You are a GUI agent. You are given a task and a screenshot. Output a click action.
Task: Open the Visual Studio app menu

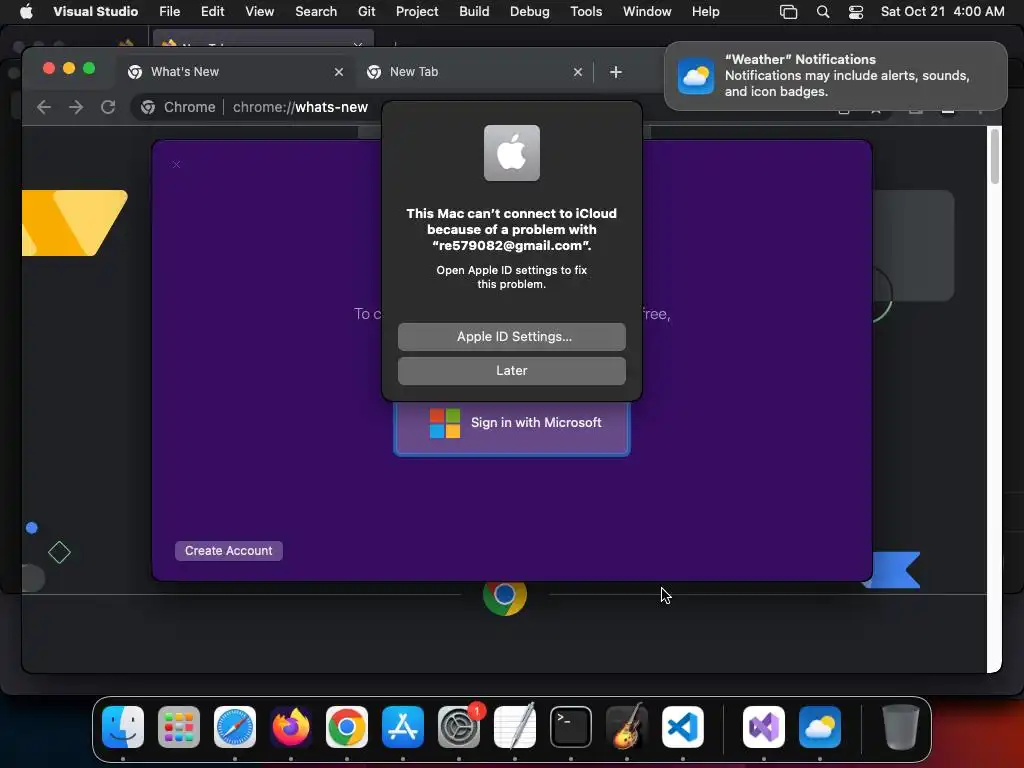pyautogui.click(x=95, y=11)
